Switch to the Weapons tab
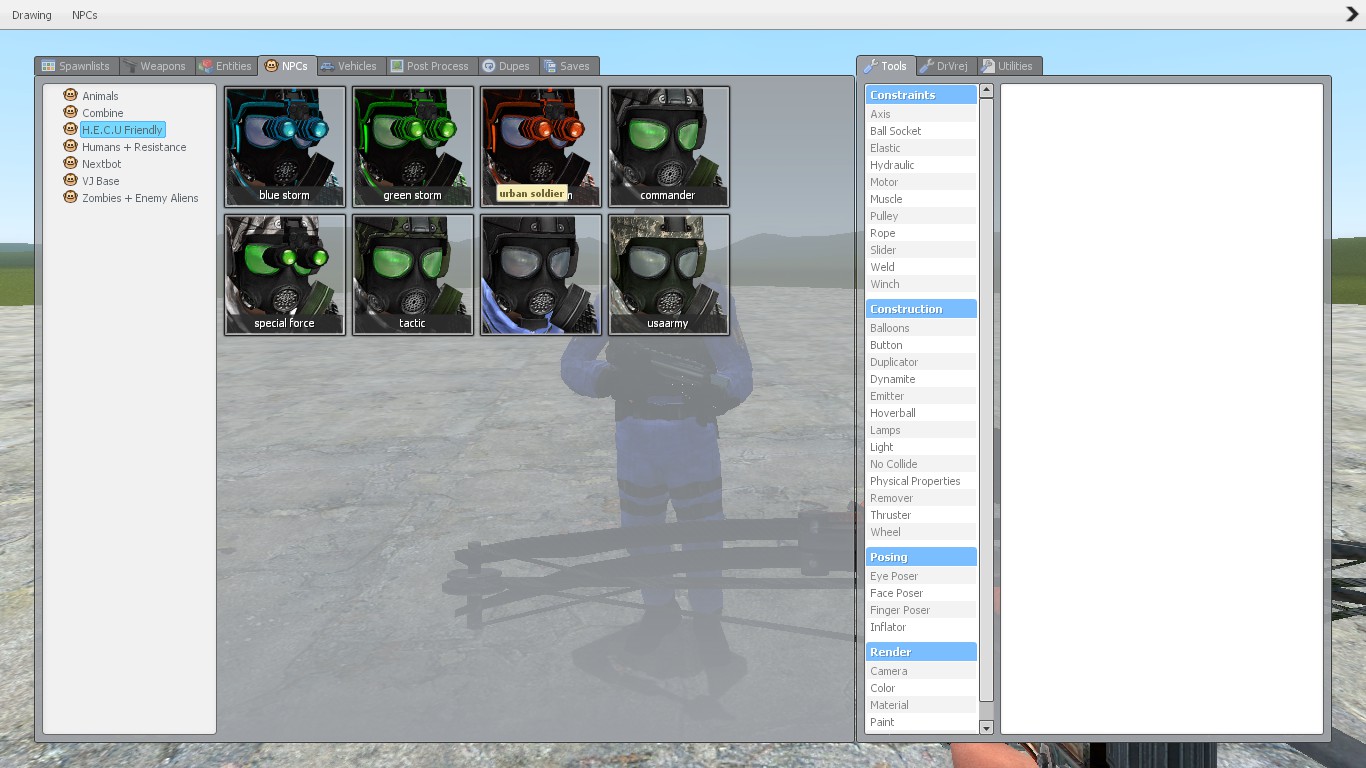Image resolution: width=1366 pixels, height=768 pixels. tap(155, 66)
